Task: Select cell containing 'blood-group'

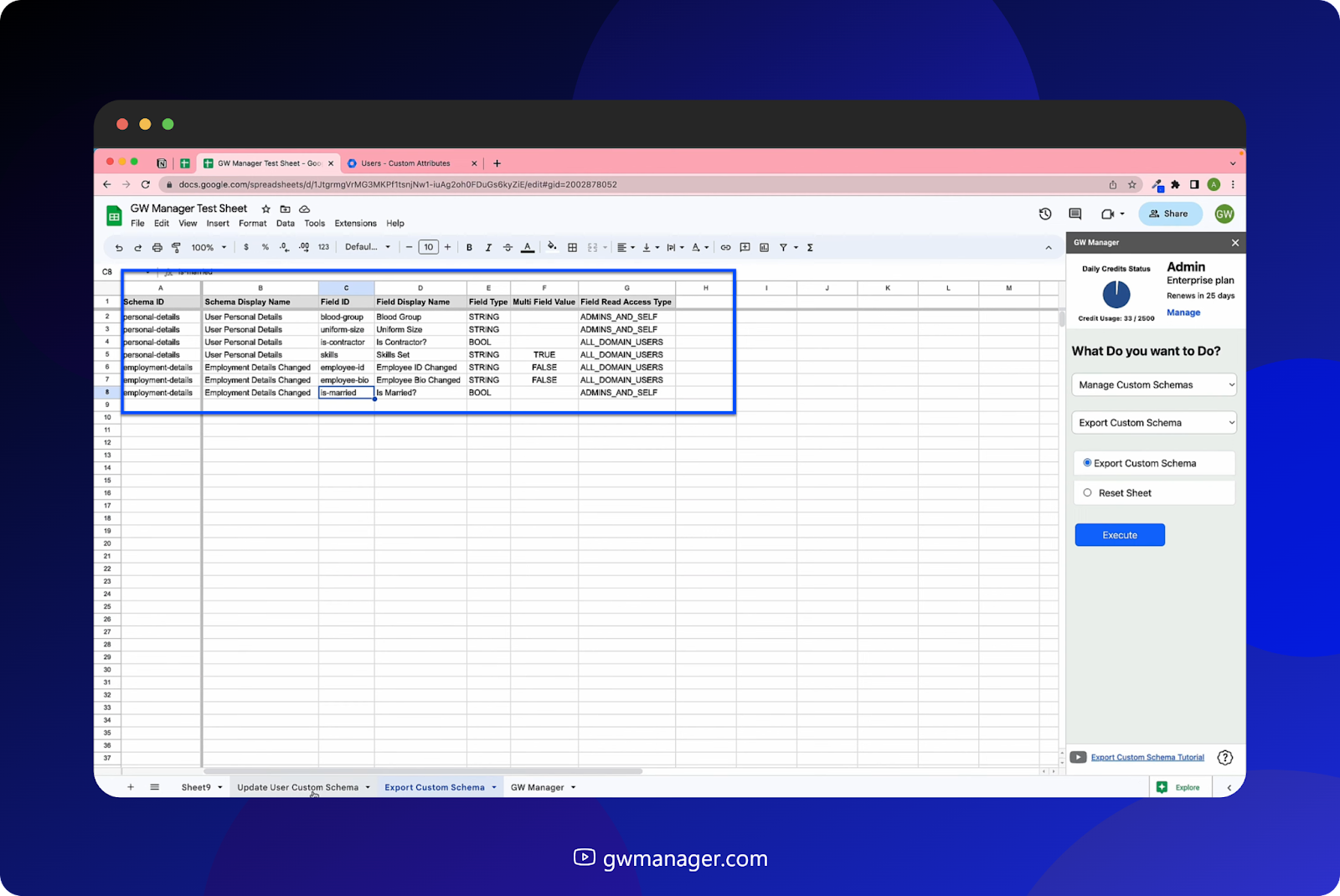Action: (346, 317)
